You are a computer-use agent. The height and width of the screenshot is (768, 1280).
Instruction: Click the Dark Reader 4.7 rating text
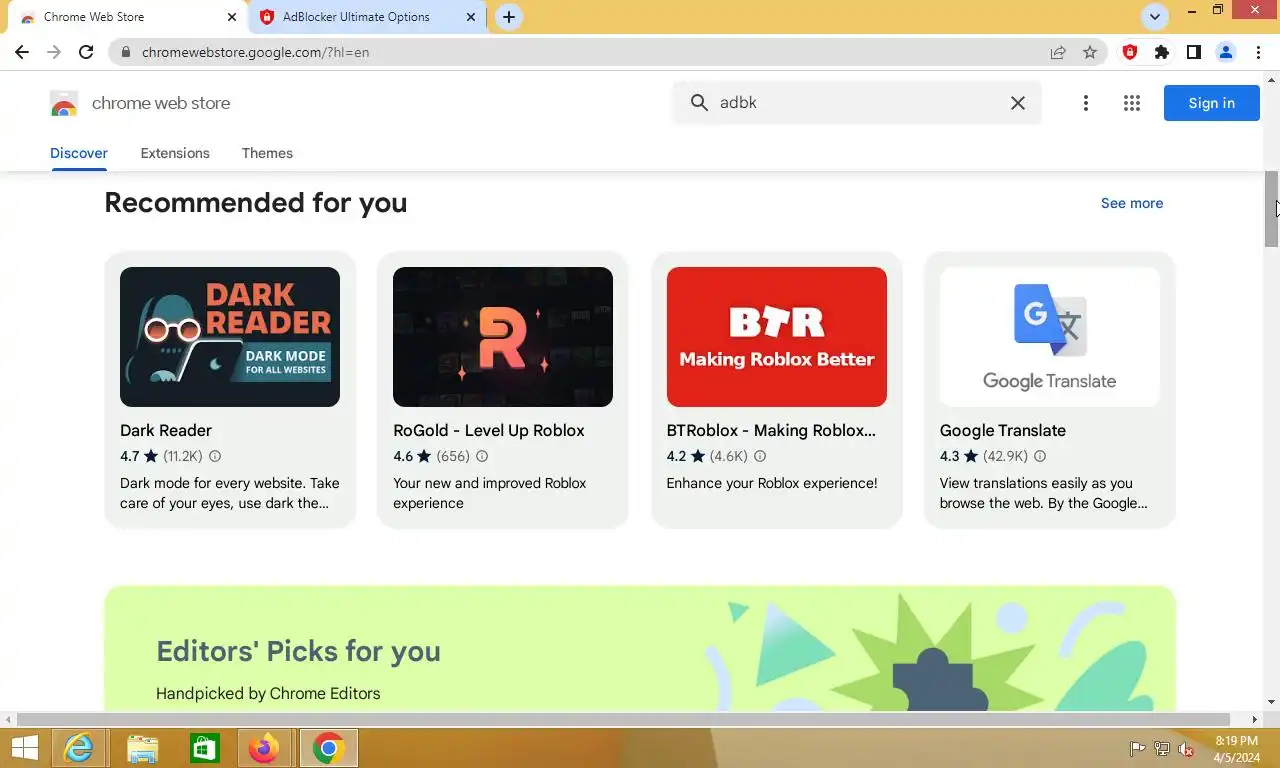coord(130,456)
